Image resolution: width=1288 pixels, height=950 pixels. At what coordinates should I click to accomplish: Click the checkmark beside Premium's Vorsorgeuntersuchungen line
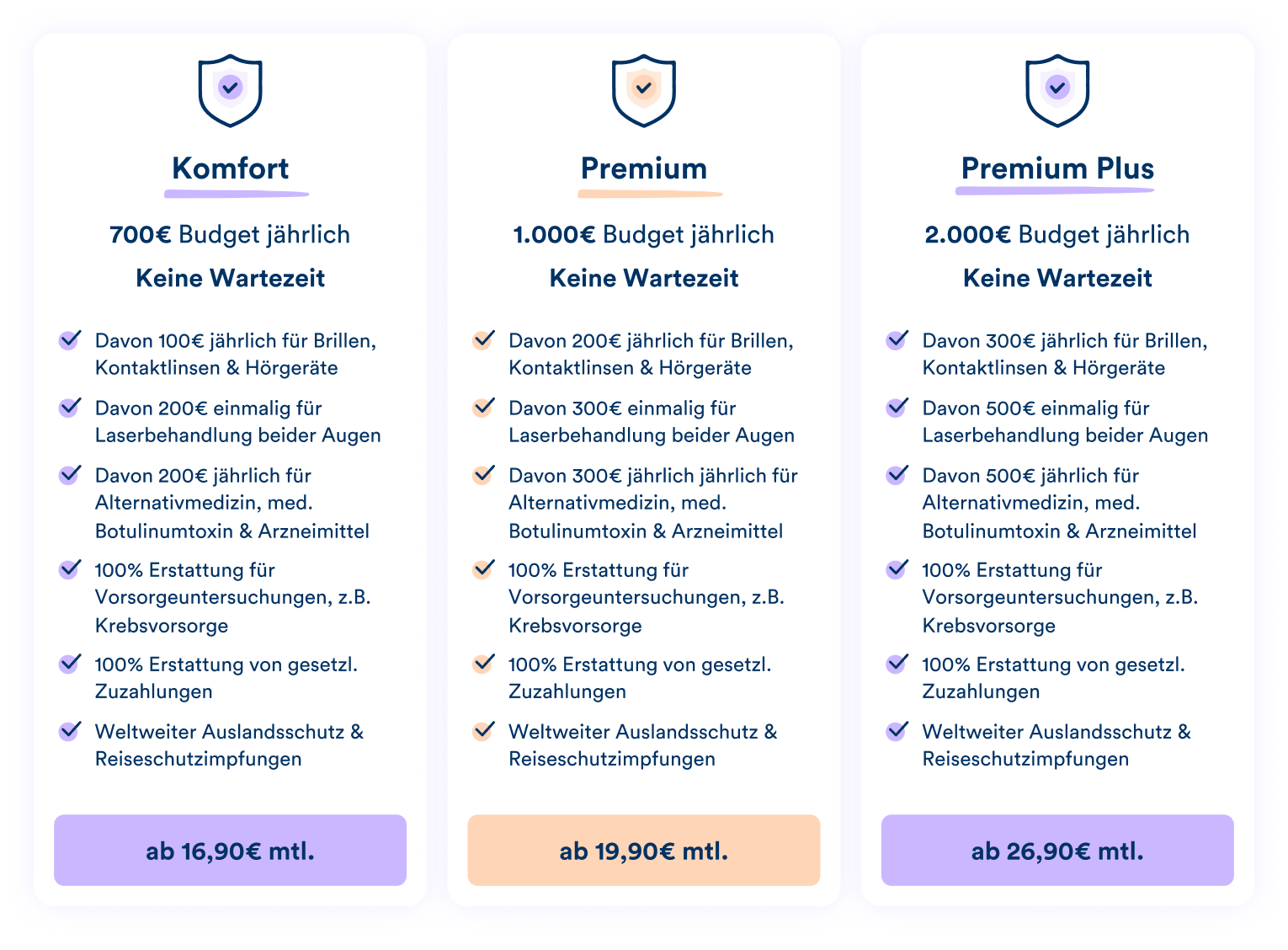pyautogui.click(x=483, y=568)
